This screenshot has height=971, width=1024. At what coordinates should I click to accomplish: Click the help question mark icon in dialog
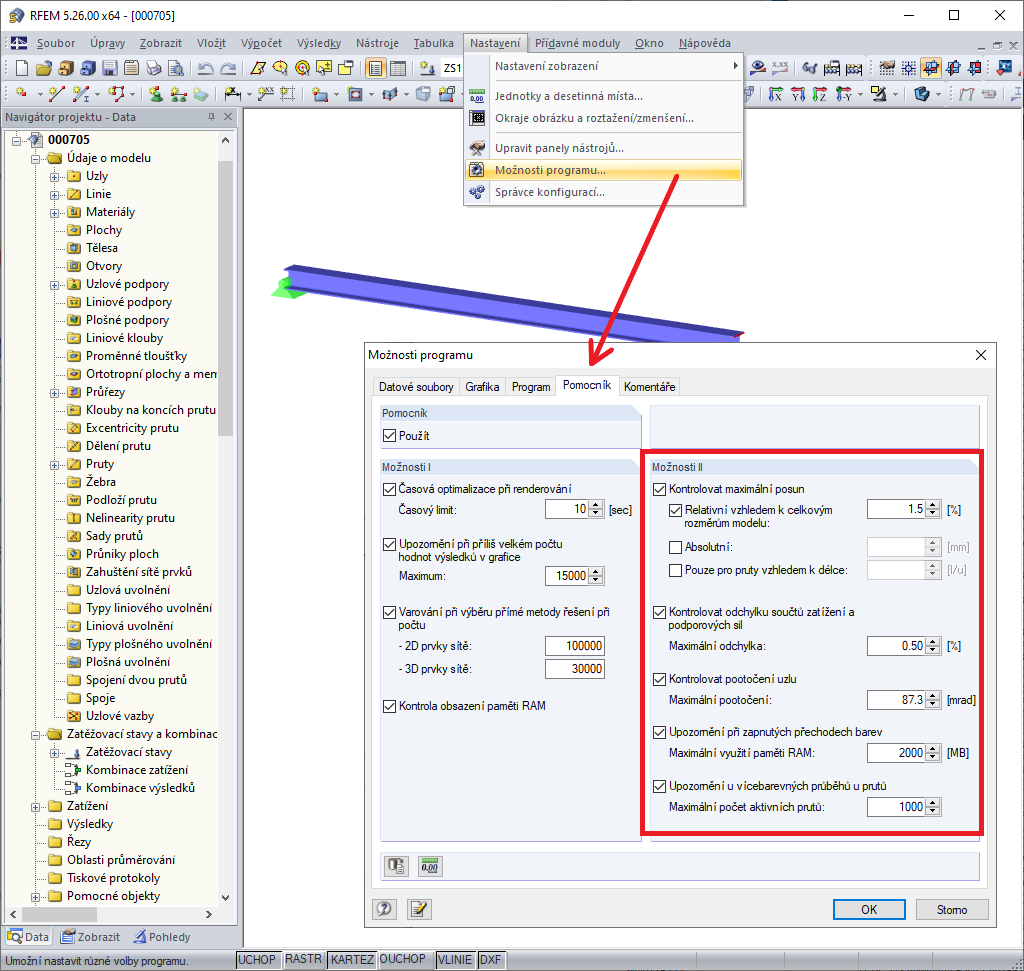(x=385, y=909)
